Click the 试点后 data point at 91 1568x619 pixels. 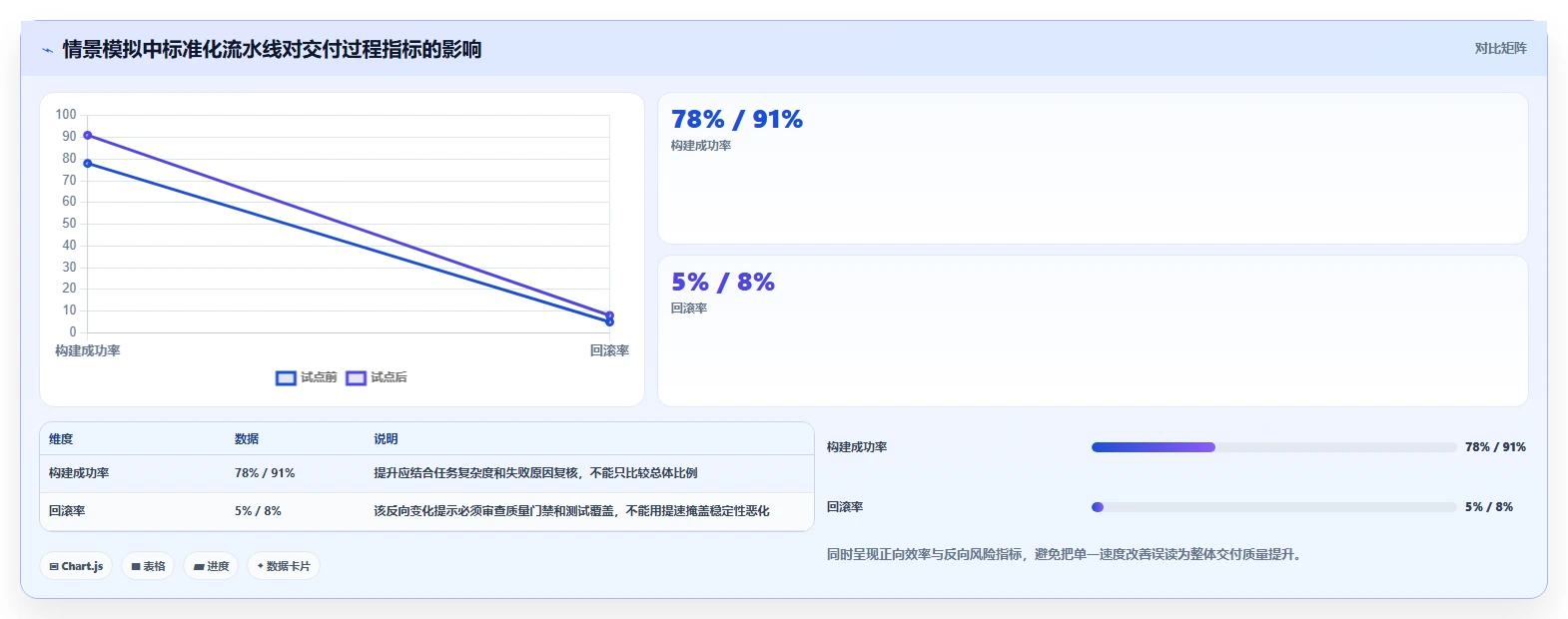[x=88, y=135]
